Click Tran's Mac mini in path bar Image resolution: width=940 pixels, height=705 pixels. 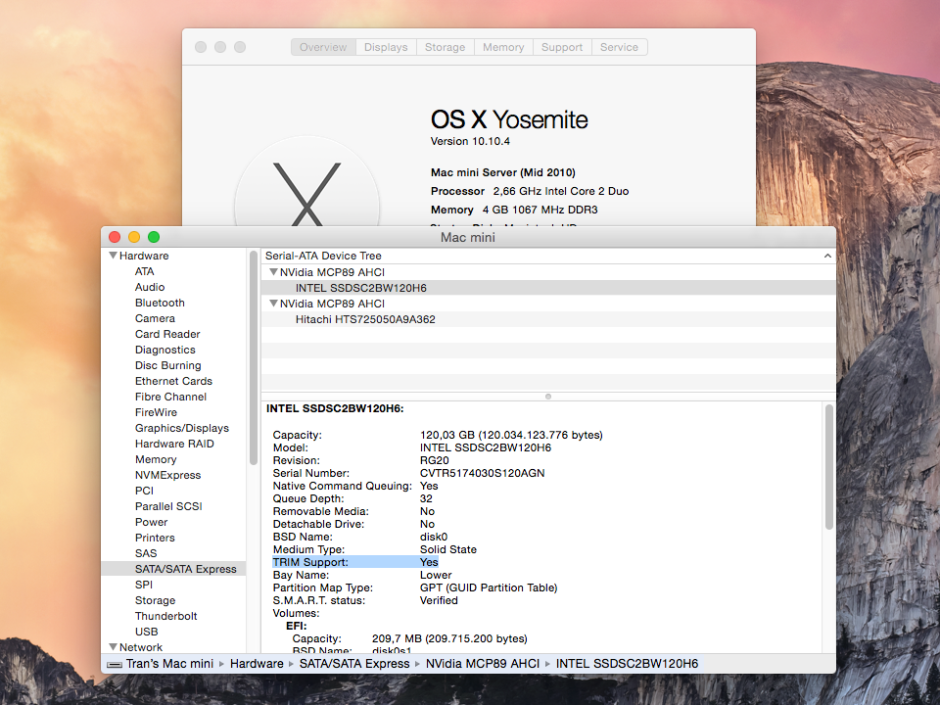coord(170,664)
